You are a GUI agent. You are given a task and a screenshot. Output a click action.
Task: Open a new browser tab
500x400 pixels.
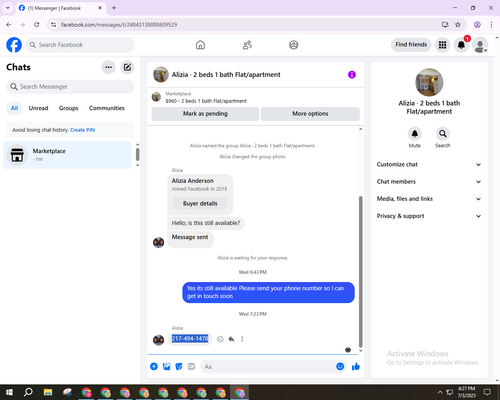point(114,8)
